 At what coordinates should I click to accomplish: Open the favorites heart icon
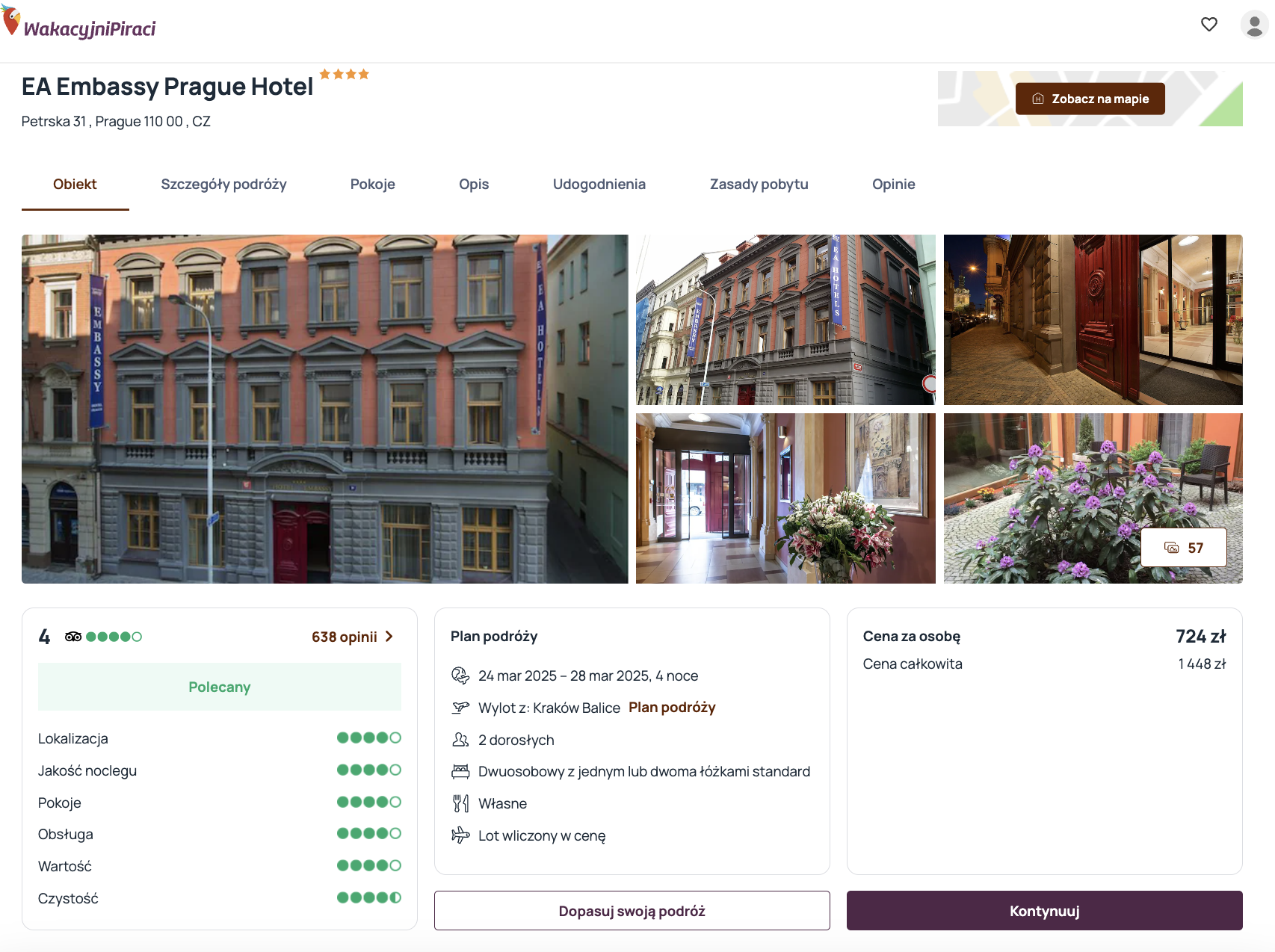[1209, 24]
